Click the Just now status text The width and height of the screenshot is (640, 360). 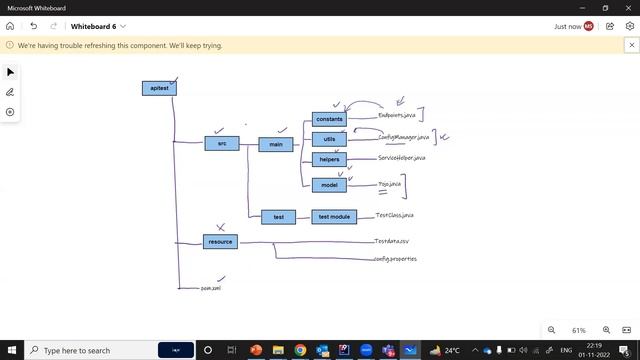(567, 27)
